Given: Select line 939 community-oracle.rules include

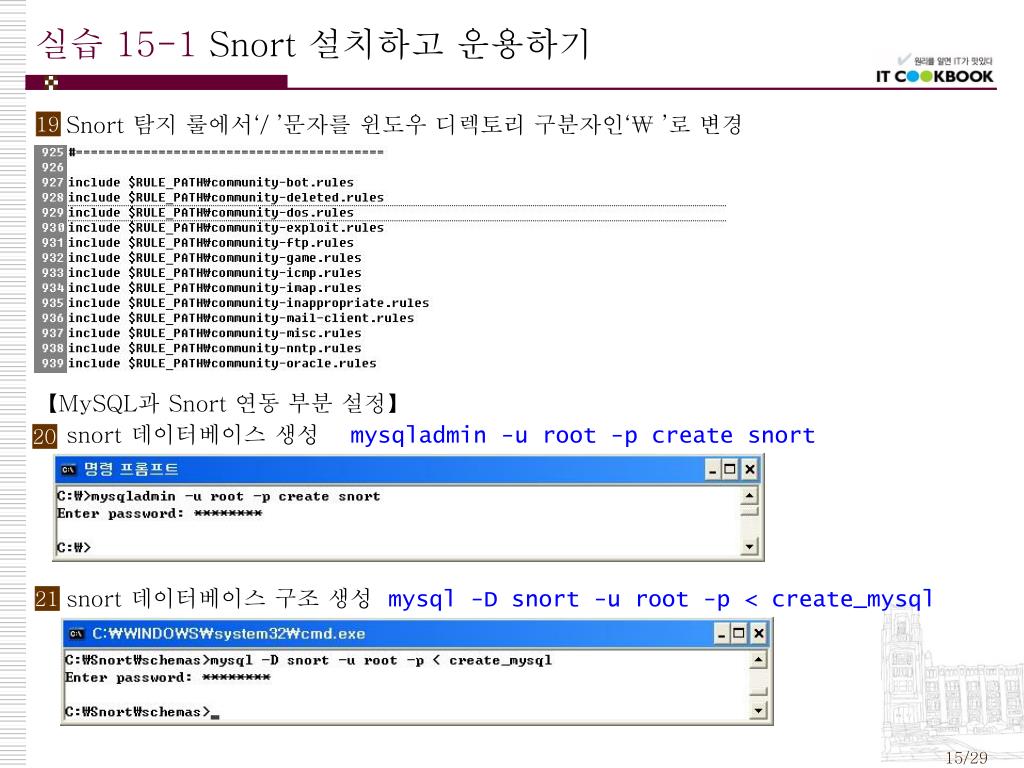Looking at the screenshot, I should [x=222, y=363].
